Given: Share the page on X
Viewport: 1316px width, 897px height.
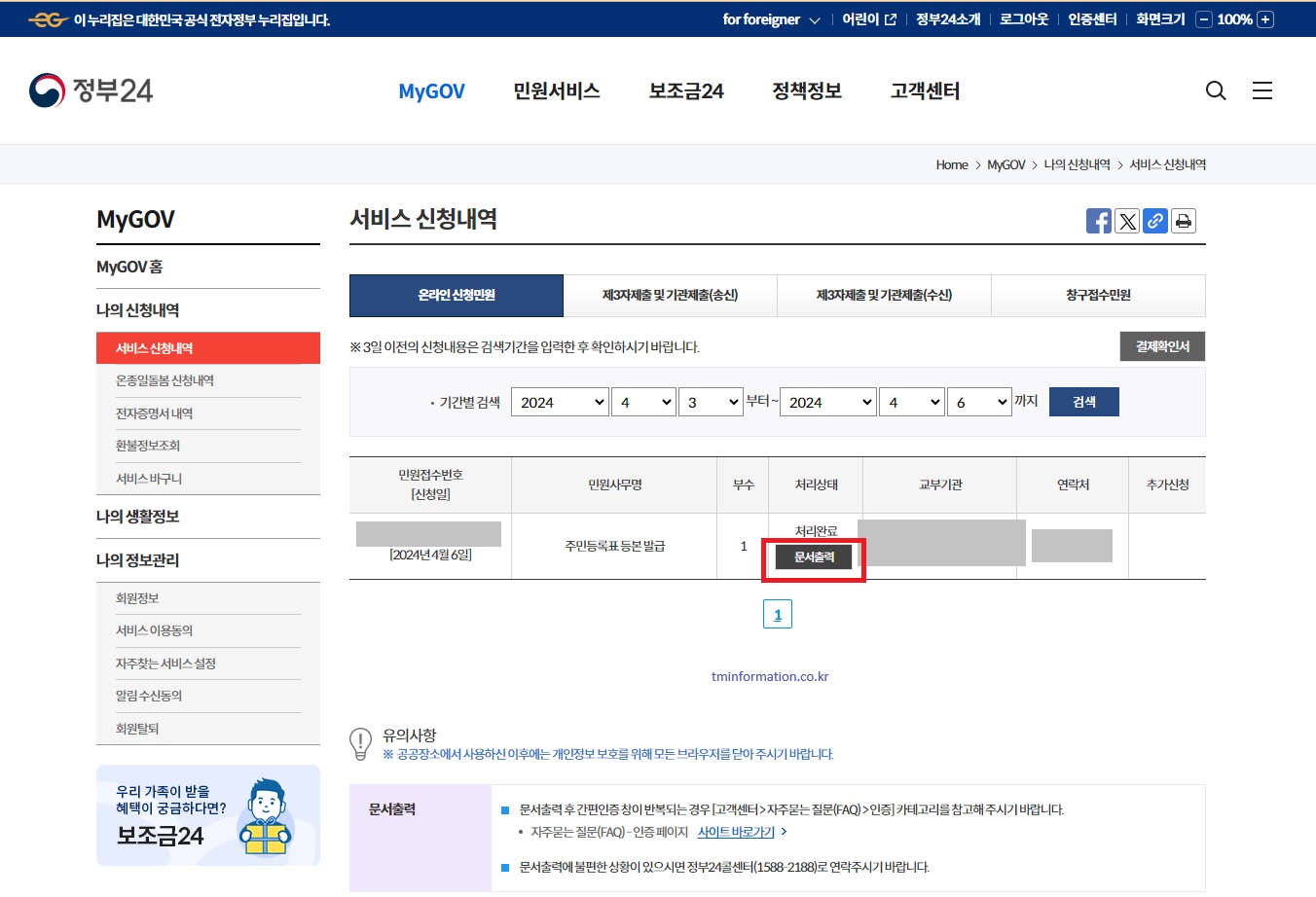Looking at the screenshot, I should [x=1127, y=221].
